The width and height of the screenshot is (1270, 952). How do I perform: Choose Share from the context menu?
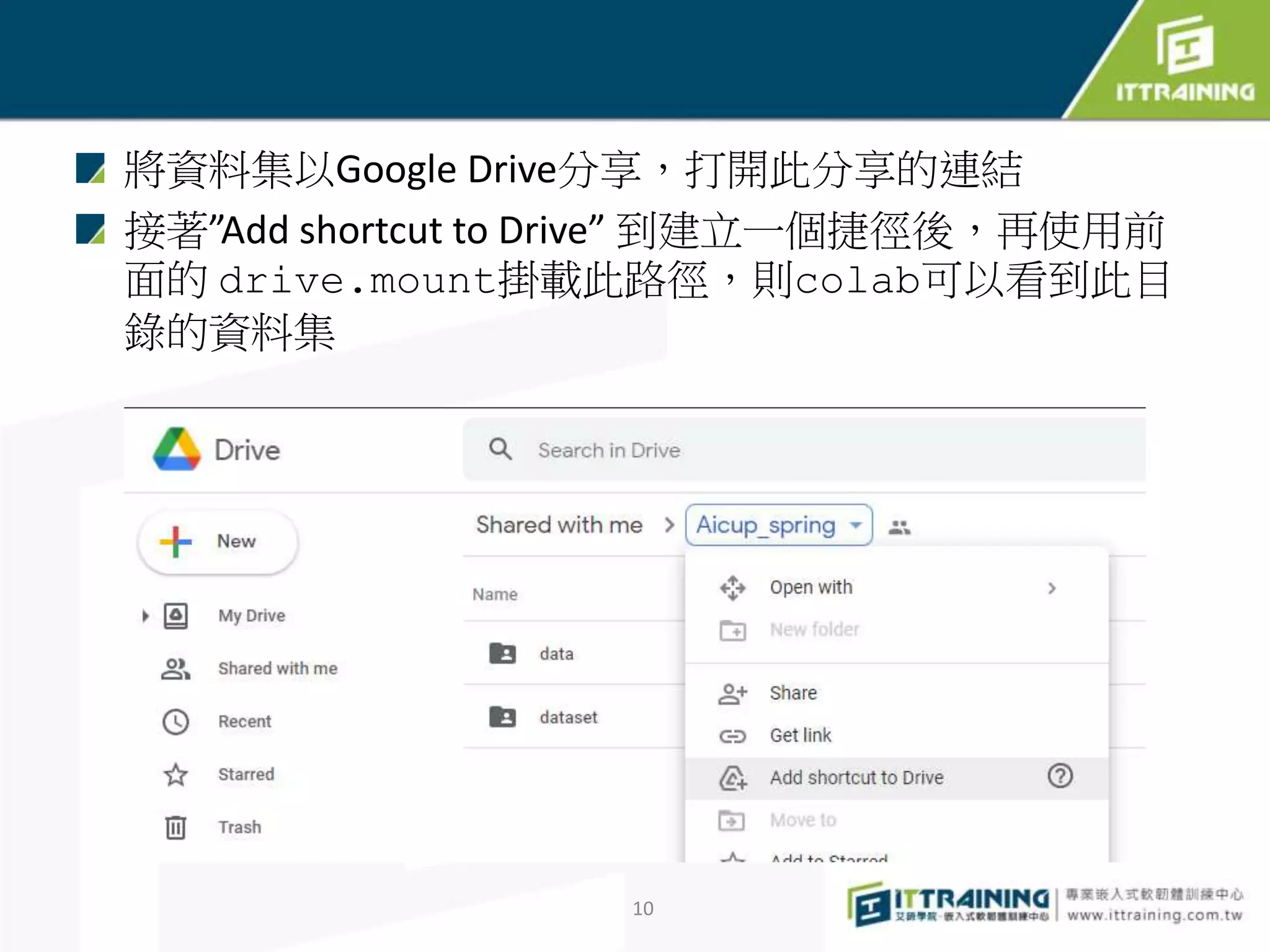point(793,693)
